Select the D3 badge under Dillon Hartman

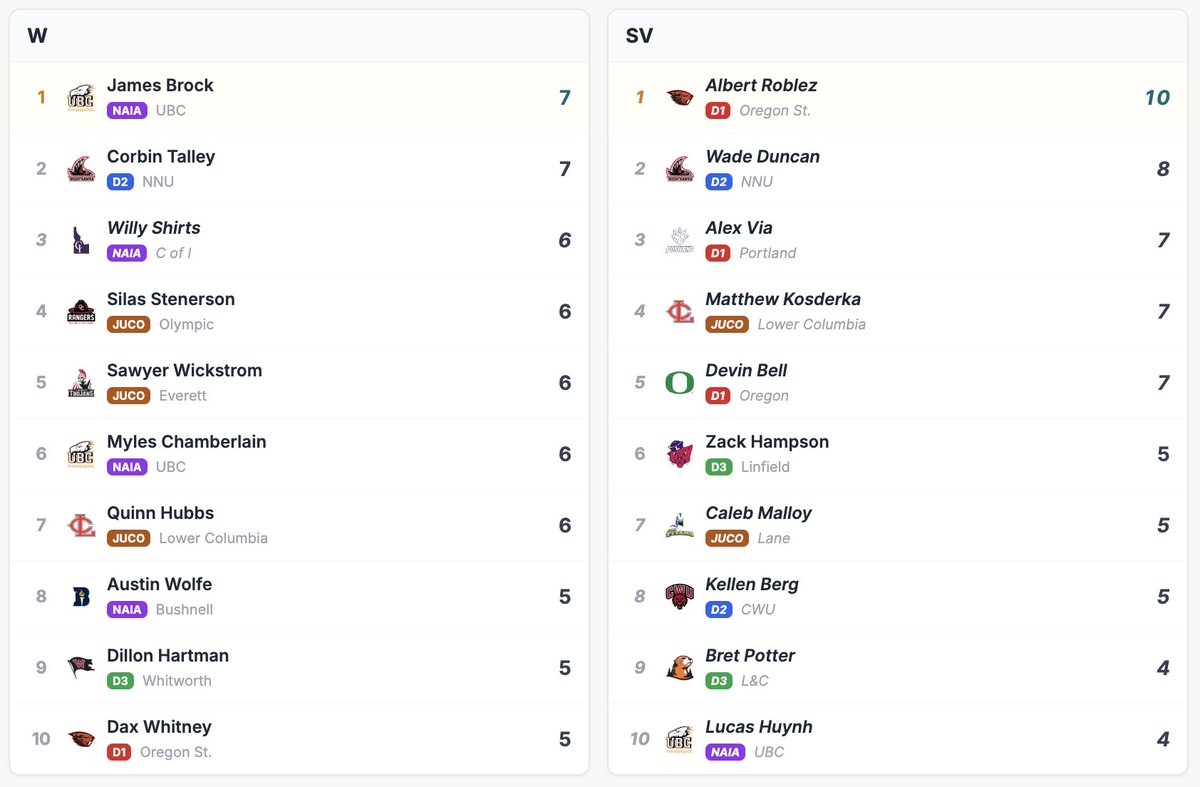[120, 681]
